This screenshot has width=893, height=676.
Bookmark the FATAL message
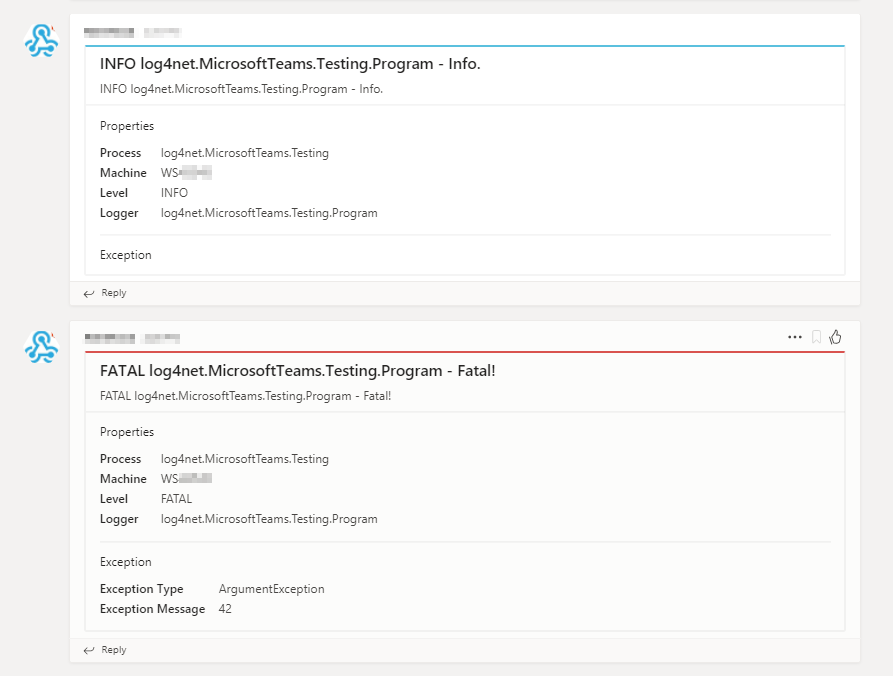pyautogui.click(x=816, y=337)
